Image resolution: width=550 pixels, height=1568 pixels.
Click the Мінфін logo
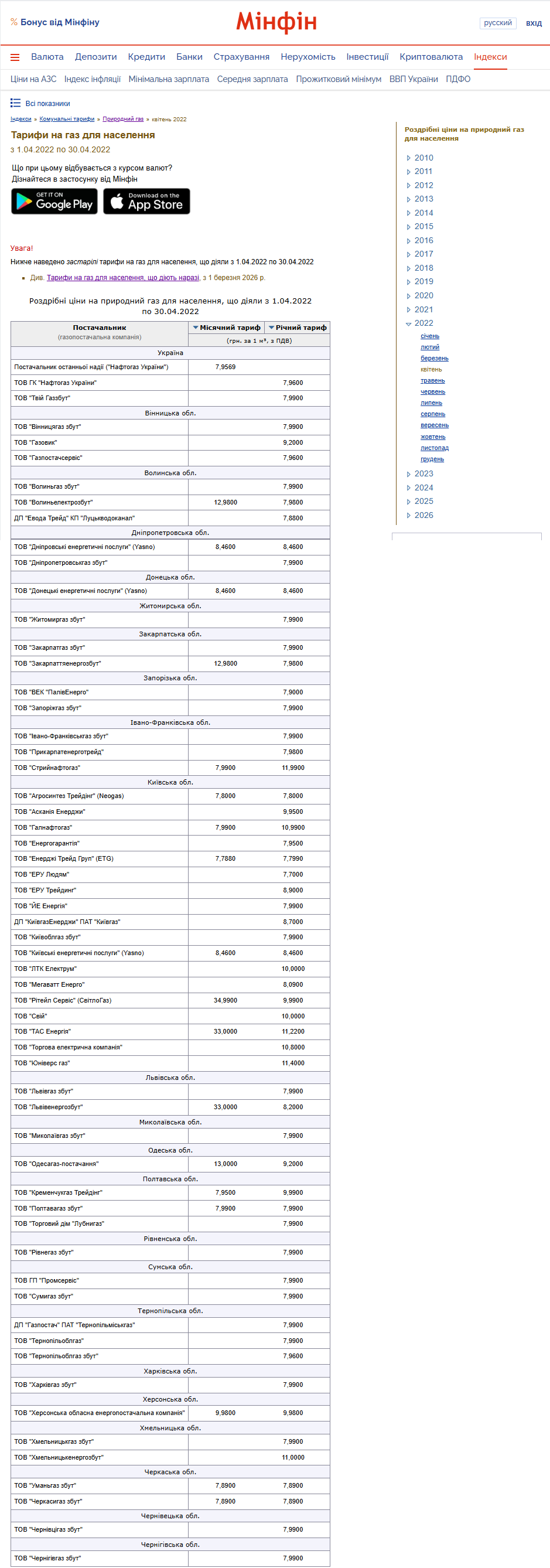tap(276, 22)
